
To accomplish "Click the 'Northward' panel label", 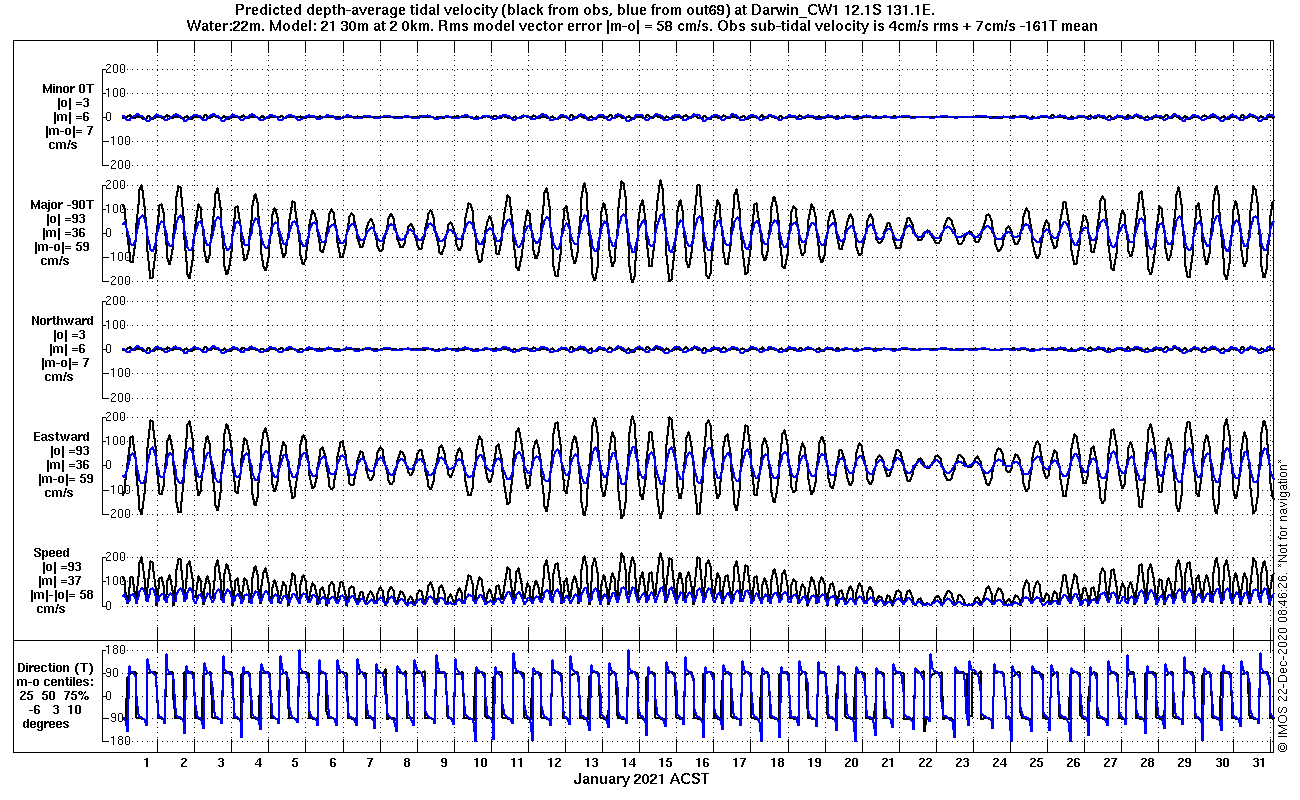I will point(62,321).
